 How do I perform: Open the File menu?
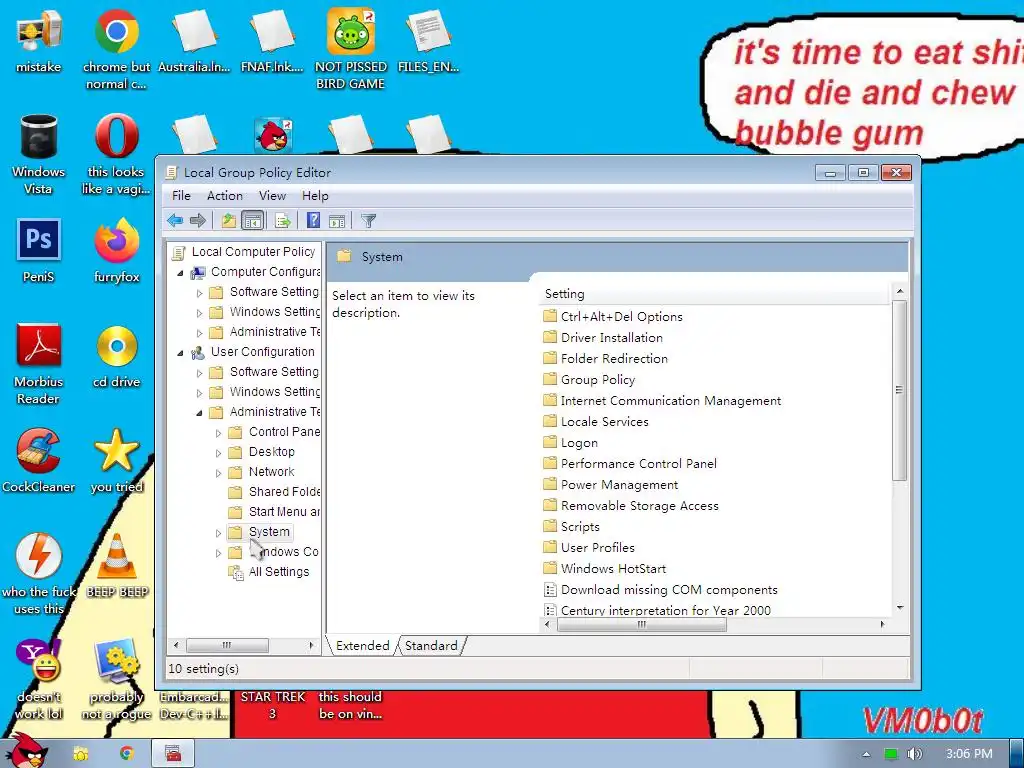coord(181,196)
